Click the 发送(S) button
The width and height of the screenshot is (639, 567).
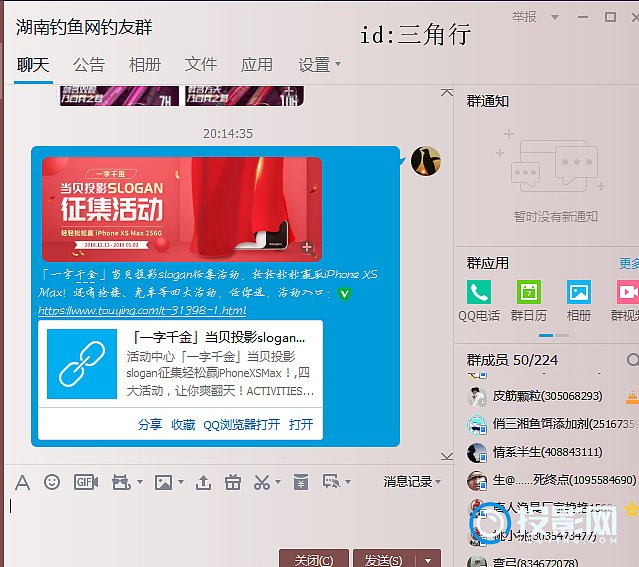tap(383, 559)
